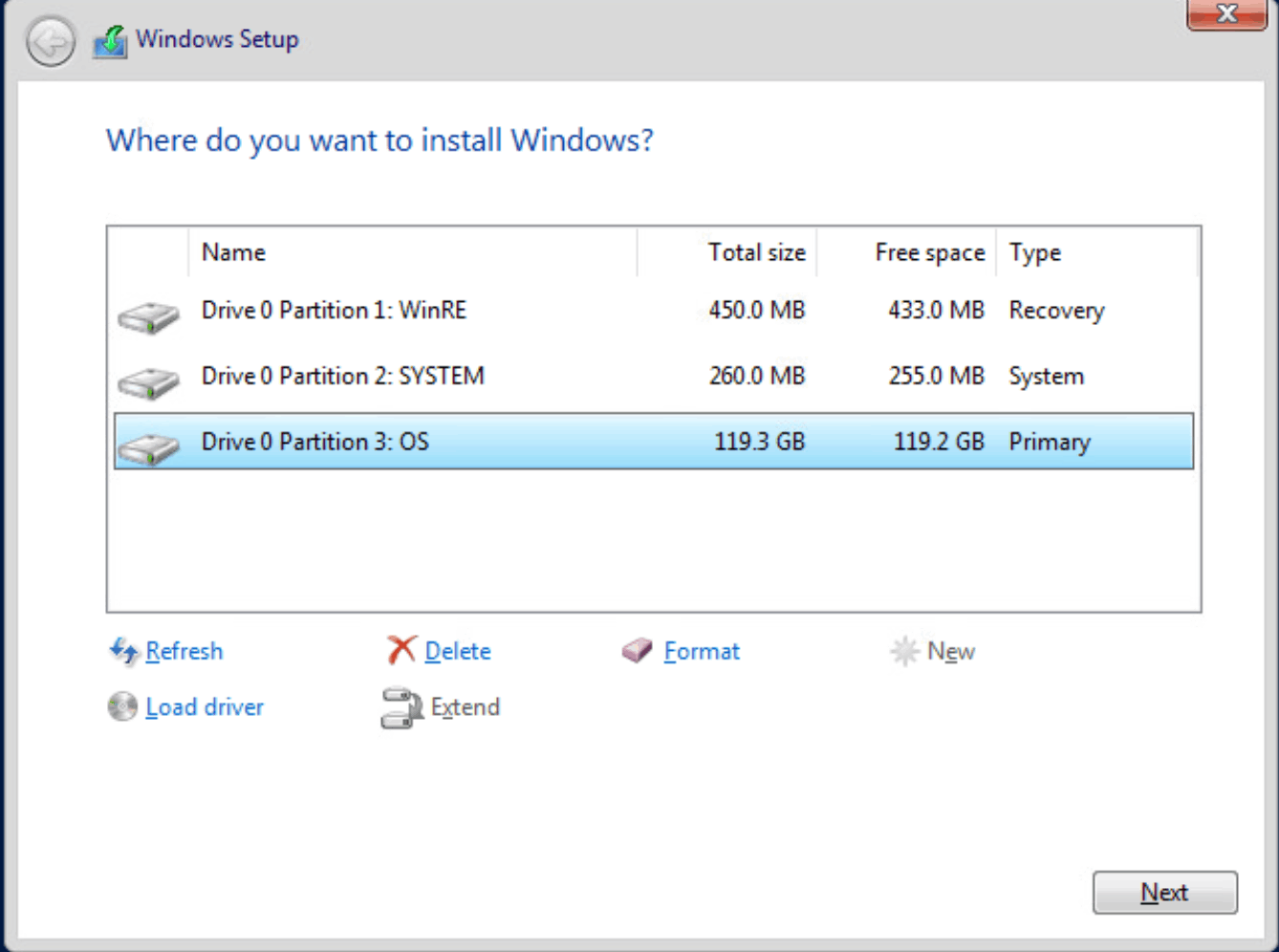
Task: Sort by the Type column header
Action: point(1096,252)
